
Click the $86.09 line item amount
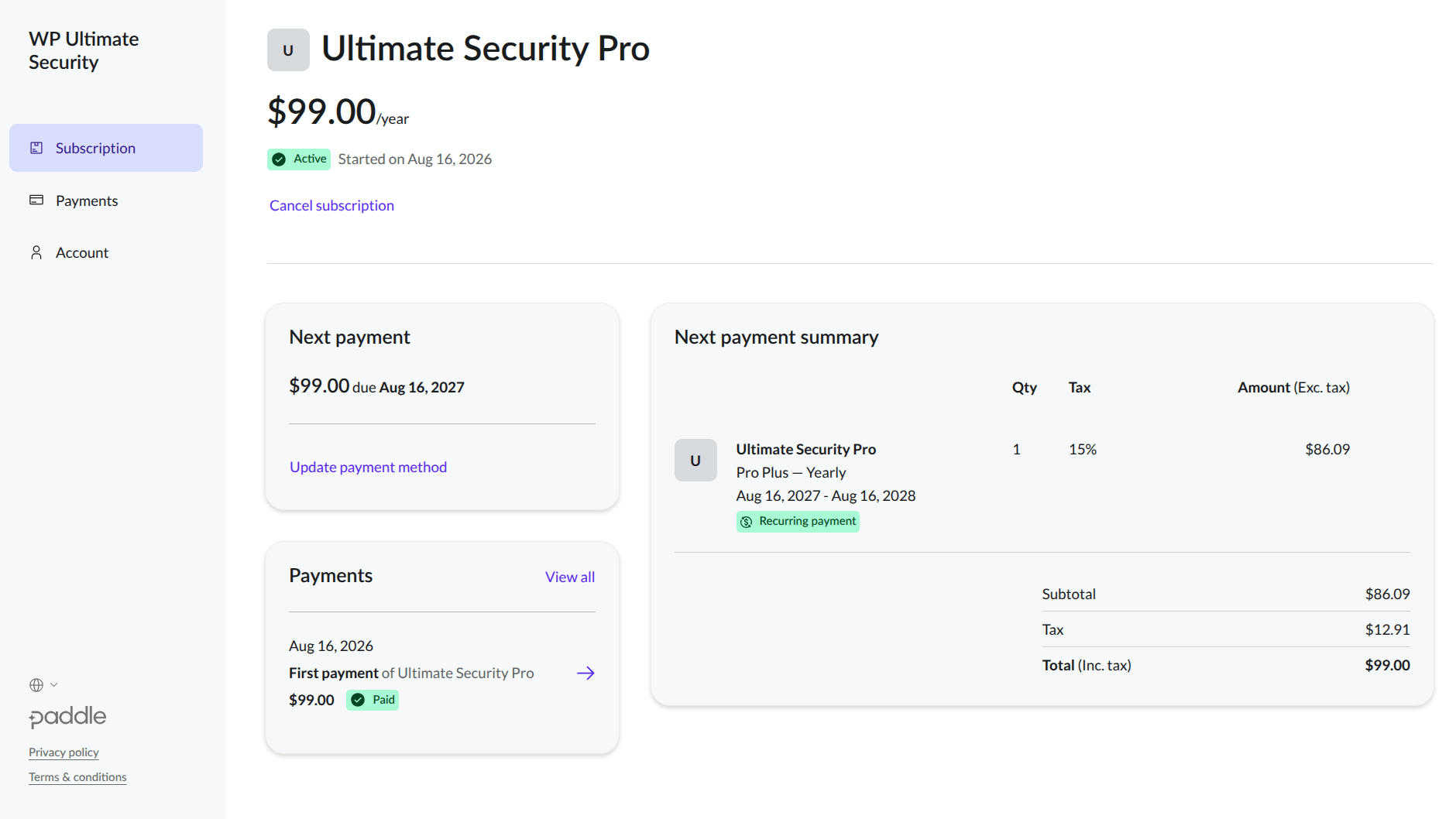click(x=1327, y=449)
